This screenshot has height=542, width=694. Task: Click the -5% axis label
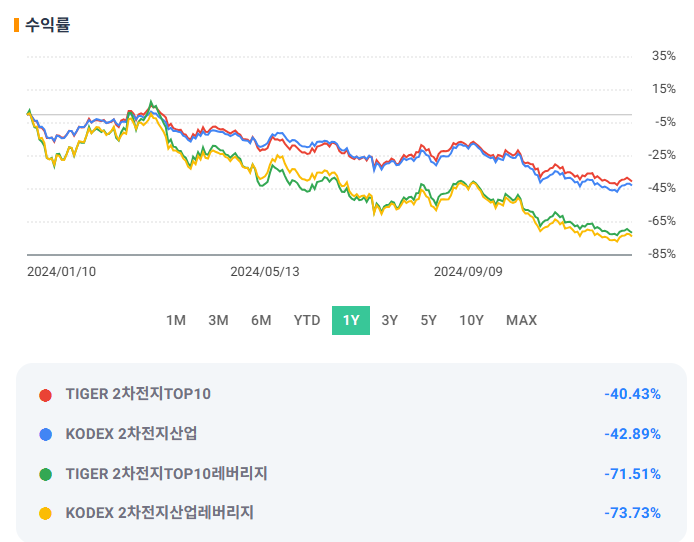(x=665, y=122)
